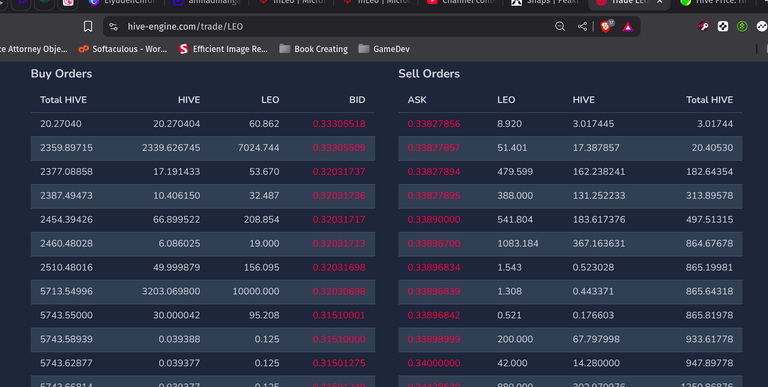Open the Efficient Image Re... bookmark
The width and height of the screenshot is (768, 387).
pyautogui.click(x=223, y=49)
